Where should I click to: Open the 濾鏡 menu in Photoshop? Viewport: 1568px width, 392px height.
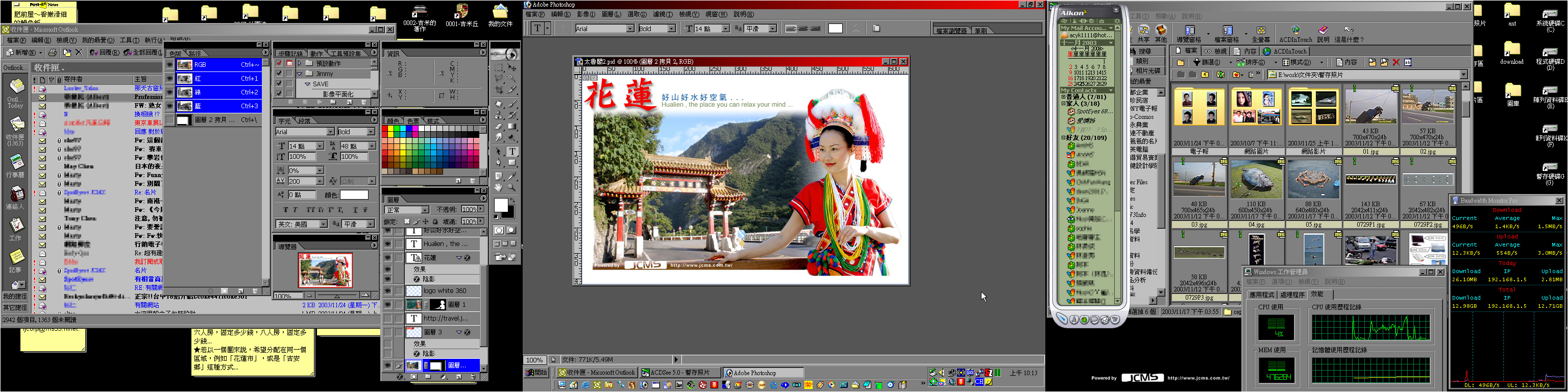tap(662, 14)
